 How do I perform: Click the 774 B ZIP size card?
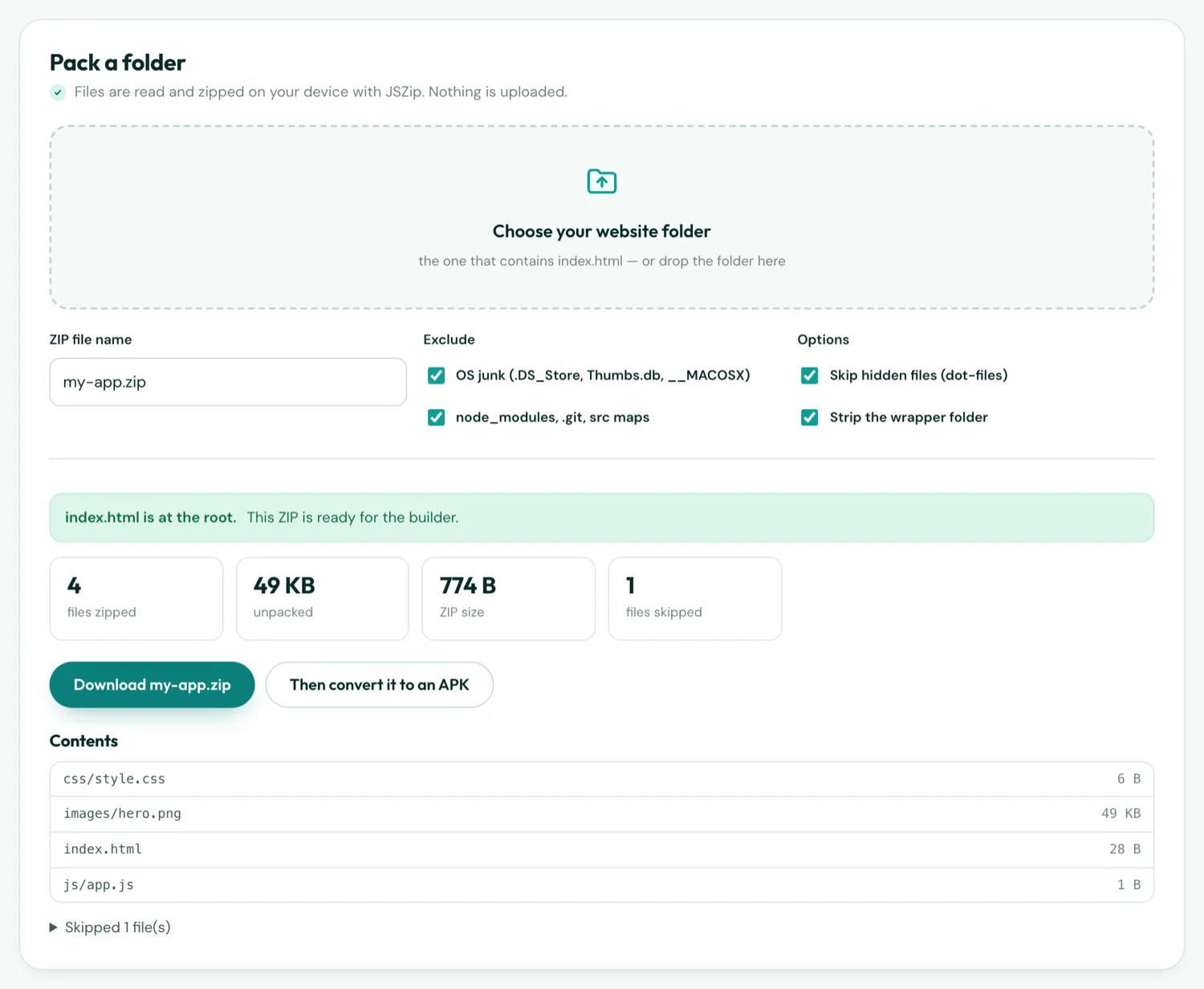pyautogui.click(x=509, y=599)
